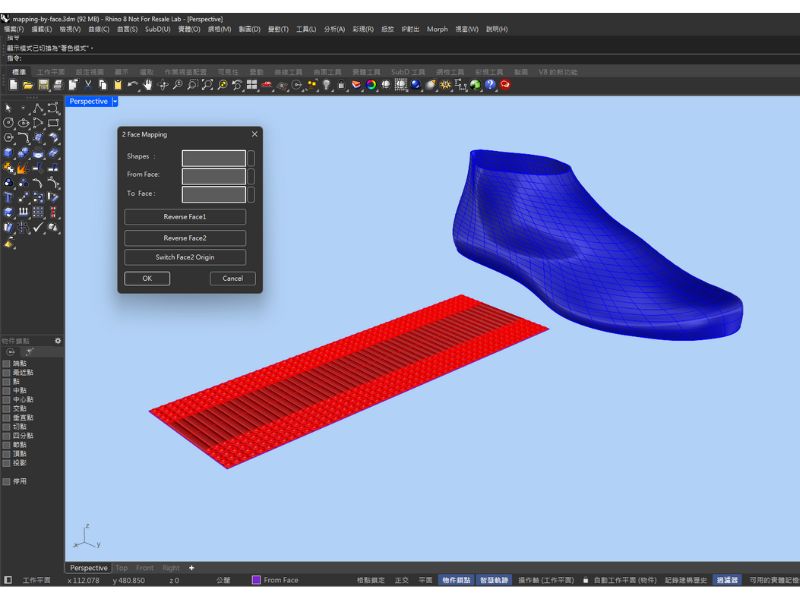This screenshot has height=600, width=800.
Task: Enable the 中點 object snap checkbox
Action: tap(6, 391)
